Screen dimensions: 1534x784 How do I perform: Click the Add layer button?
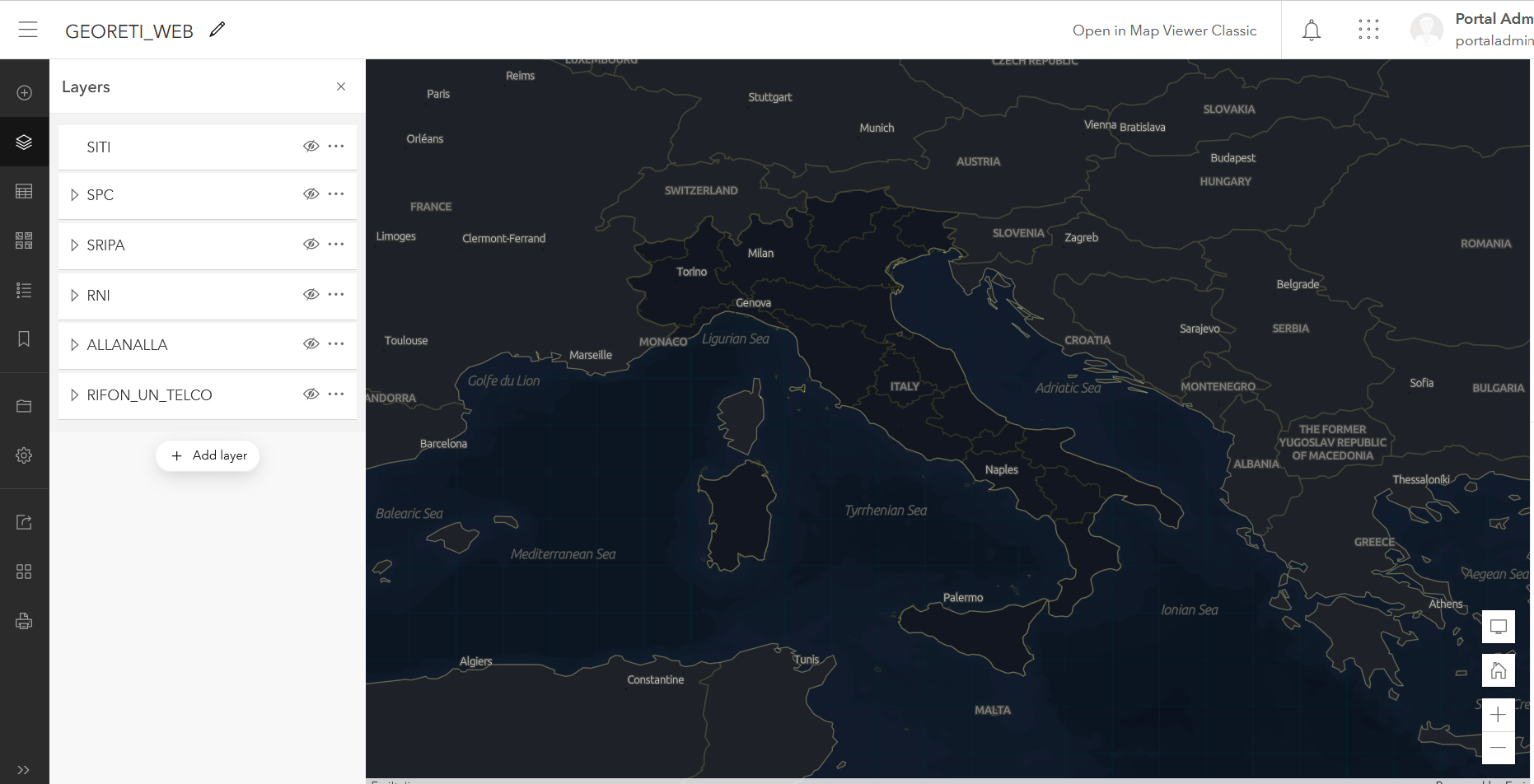pyautogui.click(x=208, y=455)
